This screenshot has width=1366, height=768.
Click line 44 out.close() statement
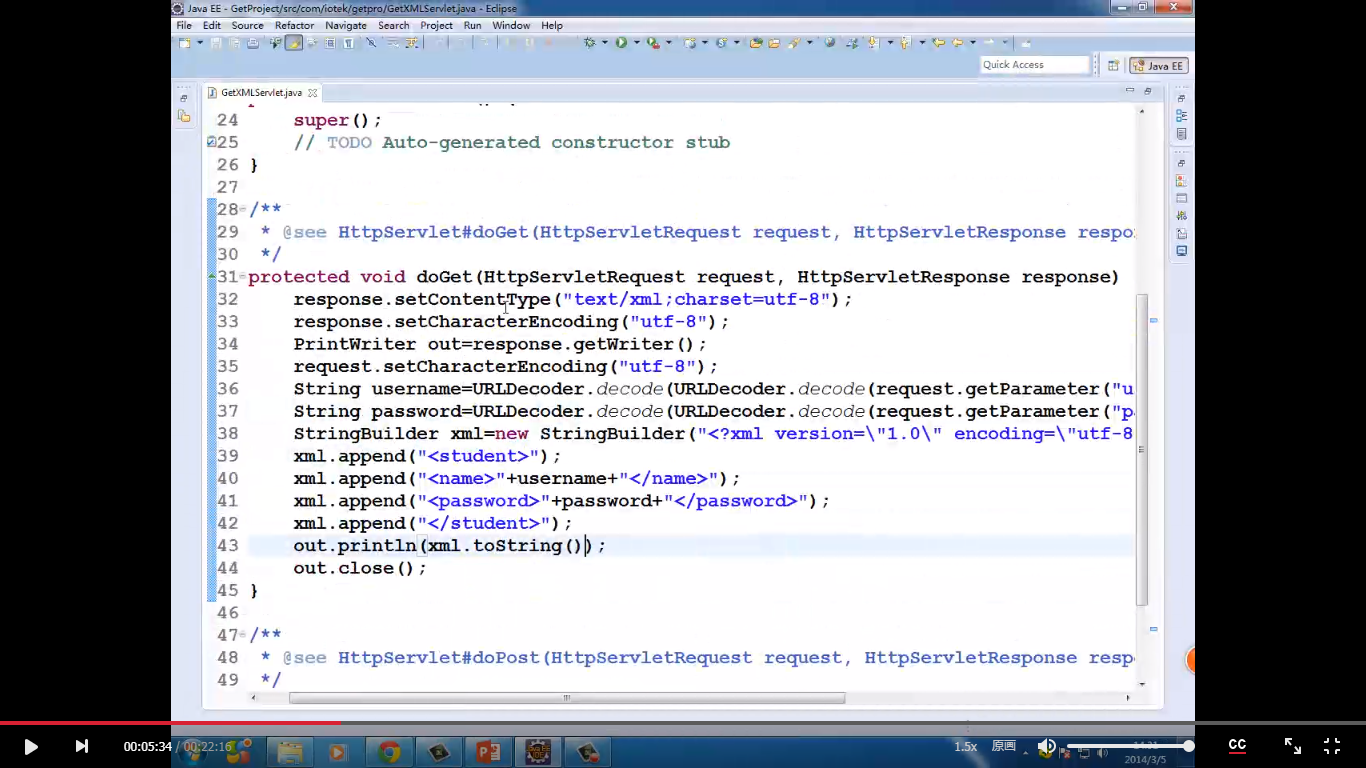(x=360, y=568)
